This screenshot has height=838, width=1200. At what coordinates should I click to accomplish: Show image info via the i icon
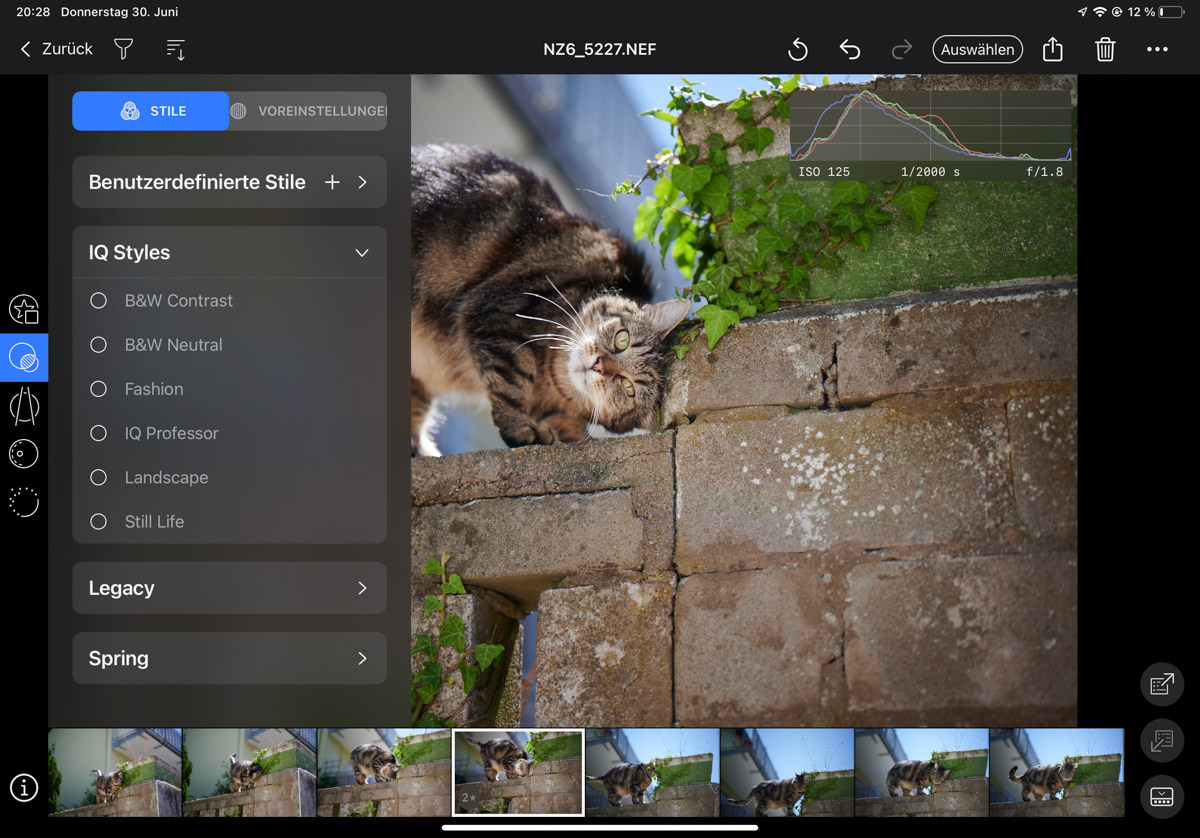coord(24,788)
